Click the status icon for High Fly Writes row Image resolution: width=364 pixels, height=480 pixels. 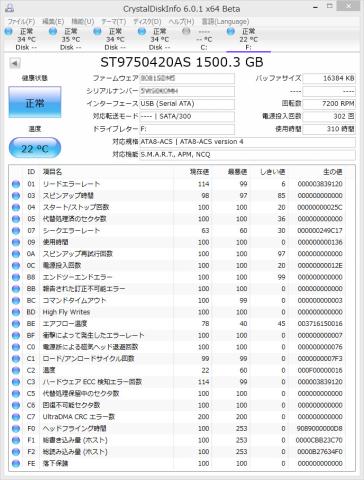tap(16, 312)
